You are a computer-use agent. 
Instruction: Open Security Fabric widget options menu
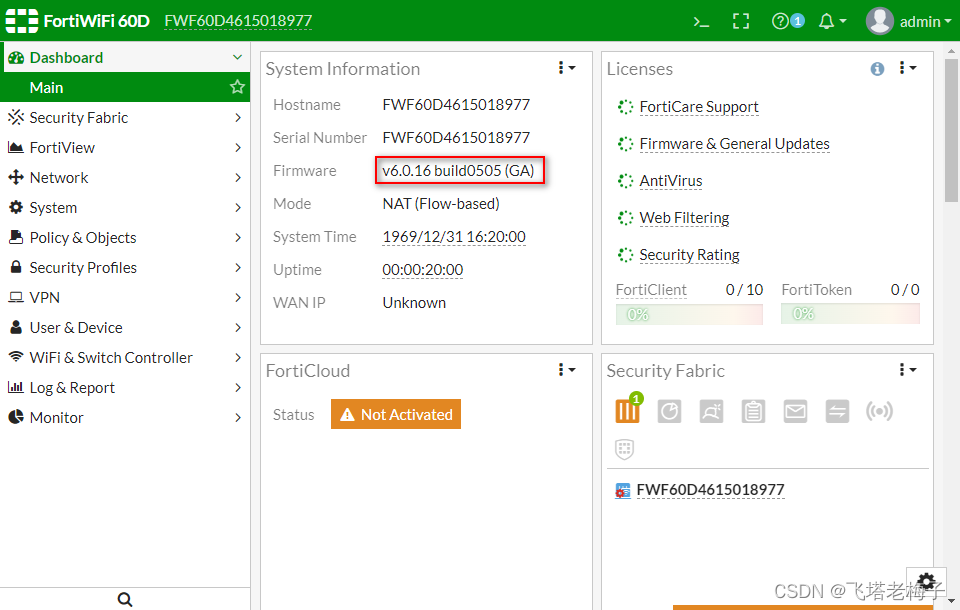point(907,370)
